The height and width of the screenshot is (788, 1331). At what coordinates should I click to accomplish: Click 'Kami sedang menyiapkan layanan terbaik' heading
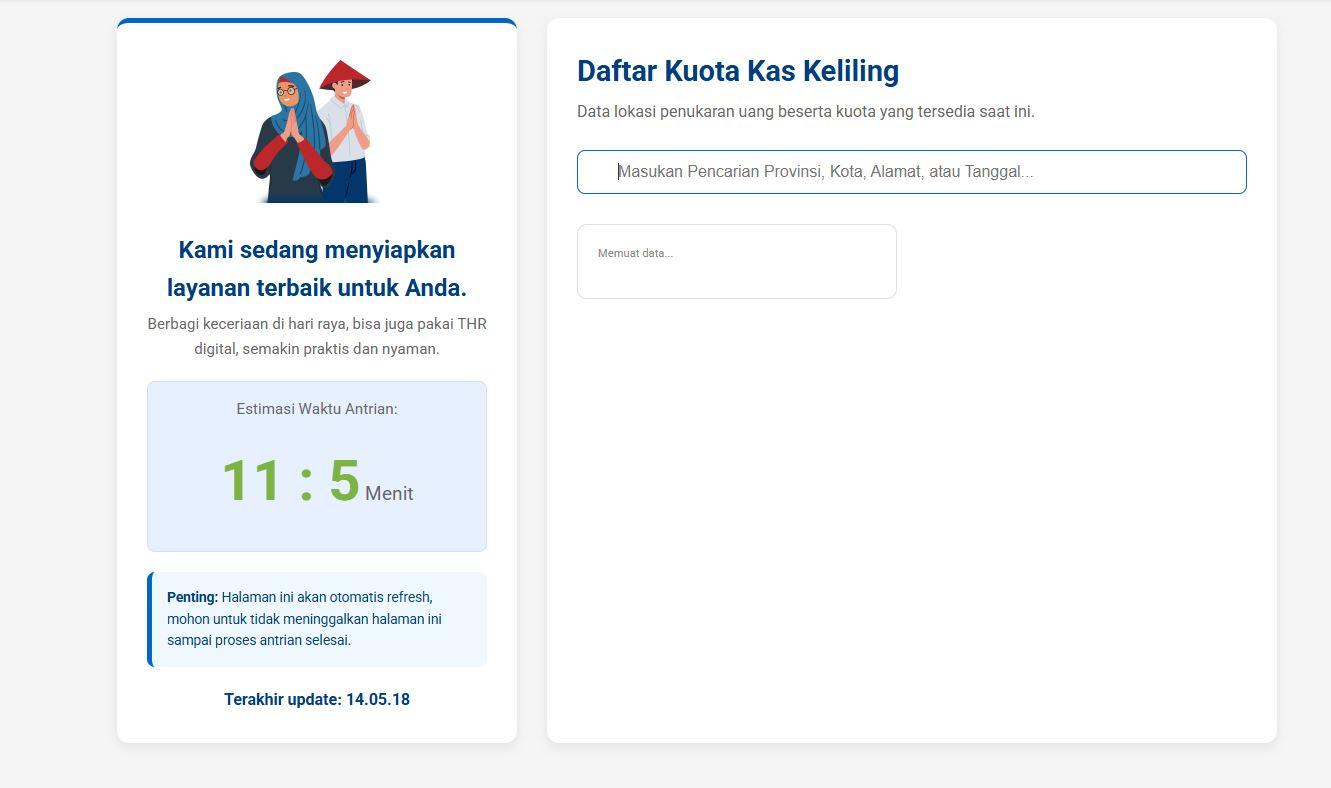pyautogui.click(x=317, y=269)
